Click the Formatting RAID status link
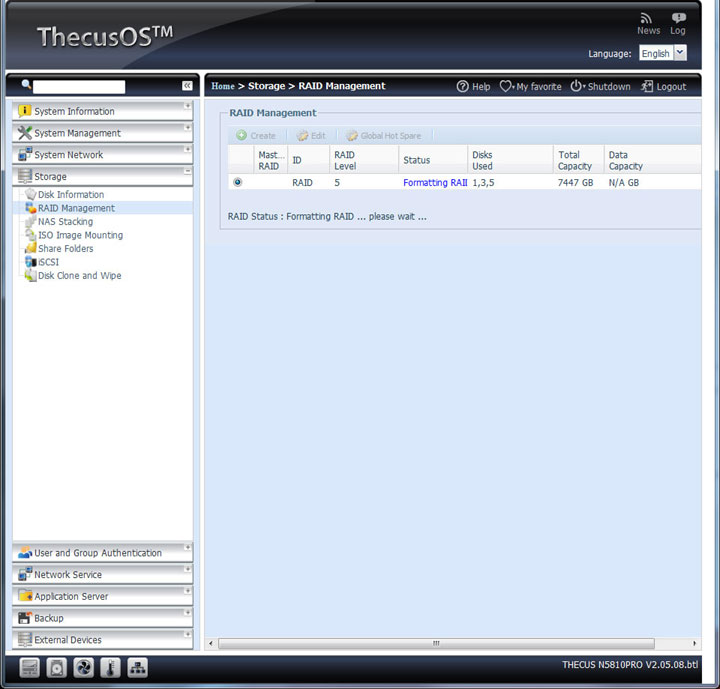The image size is (720, 689). (x=435, y=182)
